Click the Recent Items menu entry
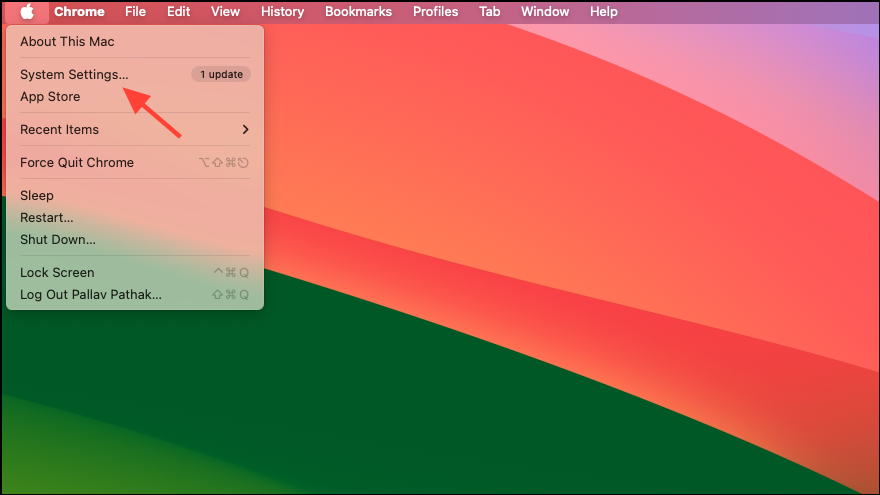This screenshot has width=880, height=495. tap(135, 130)
